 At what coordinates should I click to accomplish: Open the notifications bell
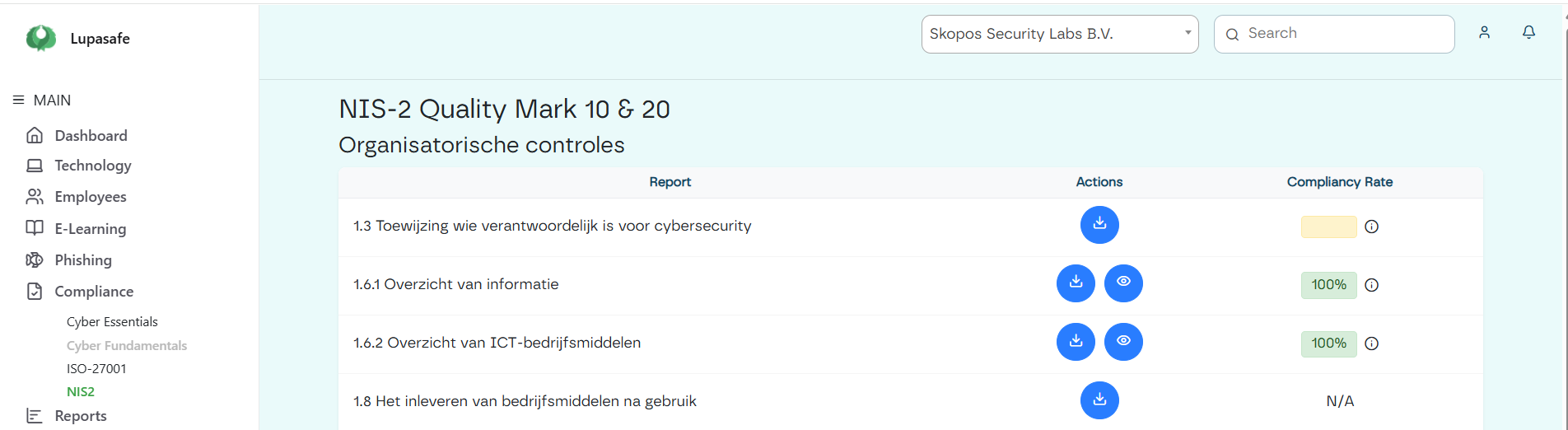coord(1528,33)
